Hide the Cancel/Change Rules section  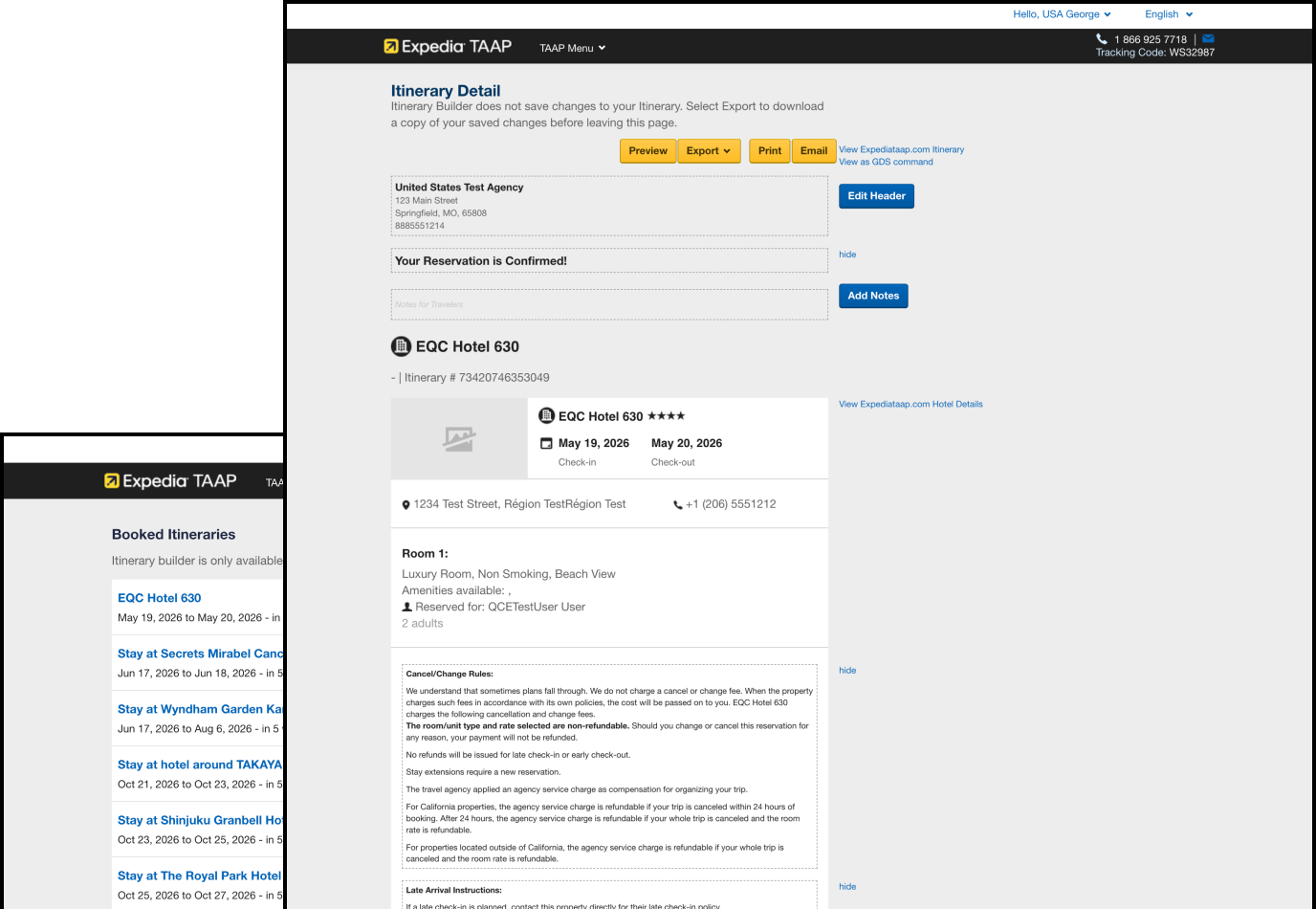[847, 671]
